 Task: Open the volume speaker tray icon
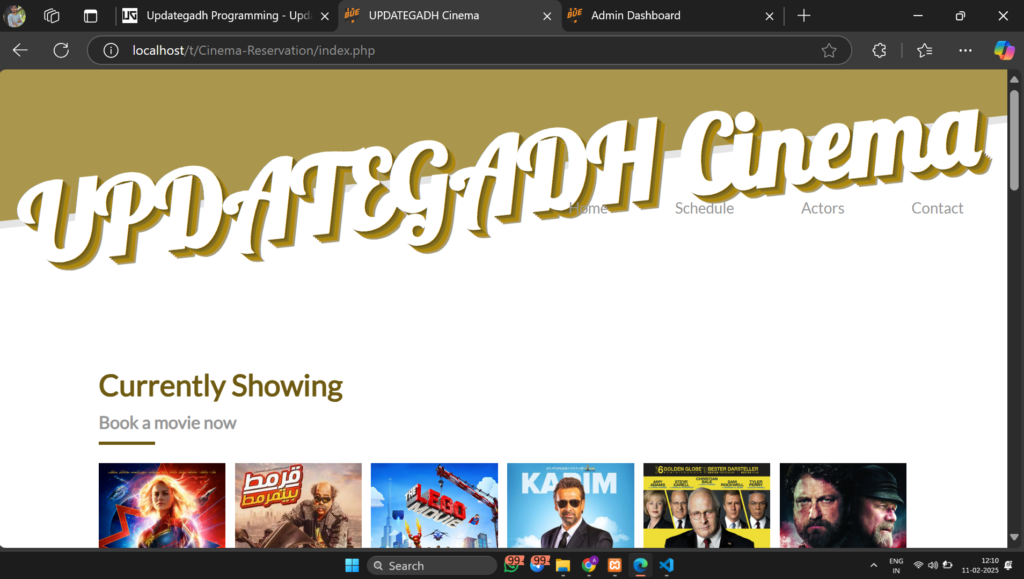point(933,565)
